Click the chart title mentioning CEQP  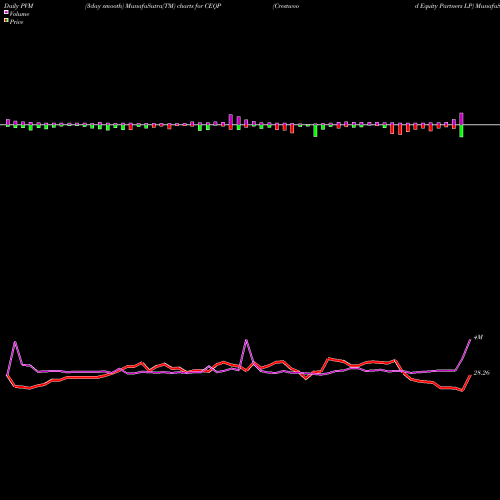point(153,6)
